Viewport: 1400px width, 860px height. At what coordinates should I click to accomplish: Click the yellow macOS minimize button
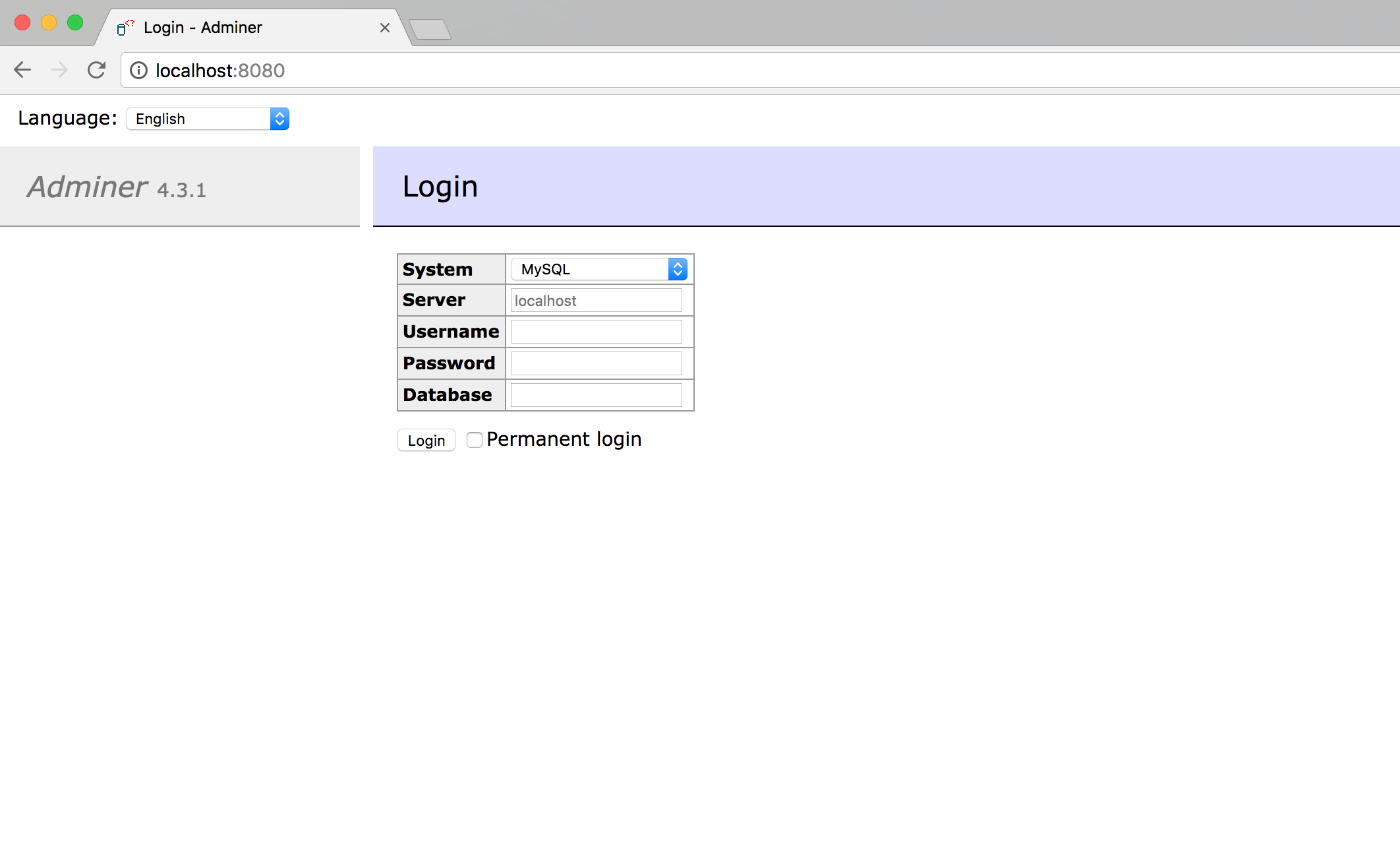click(49, 22)
